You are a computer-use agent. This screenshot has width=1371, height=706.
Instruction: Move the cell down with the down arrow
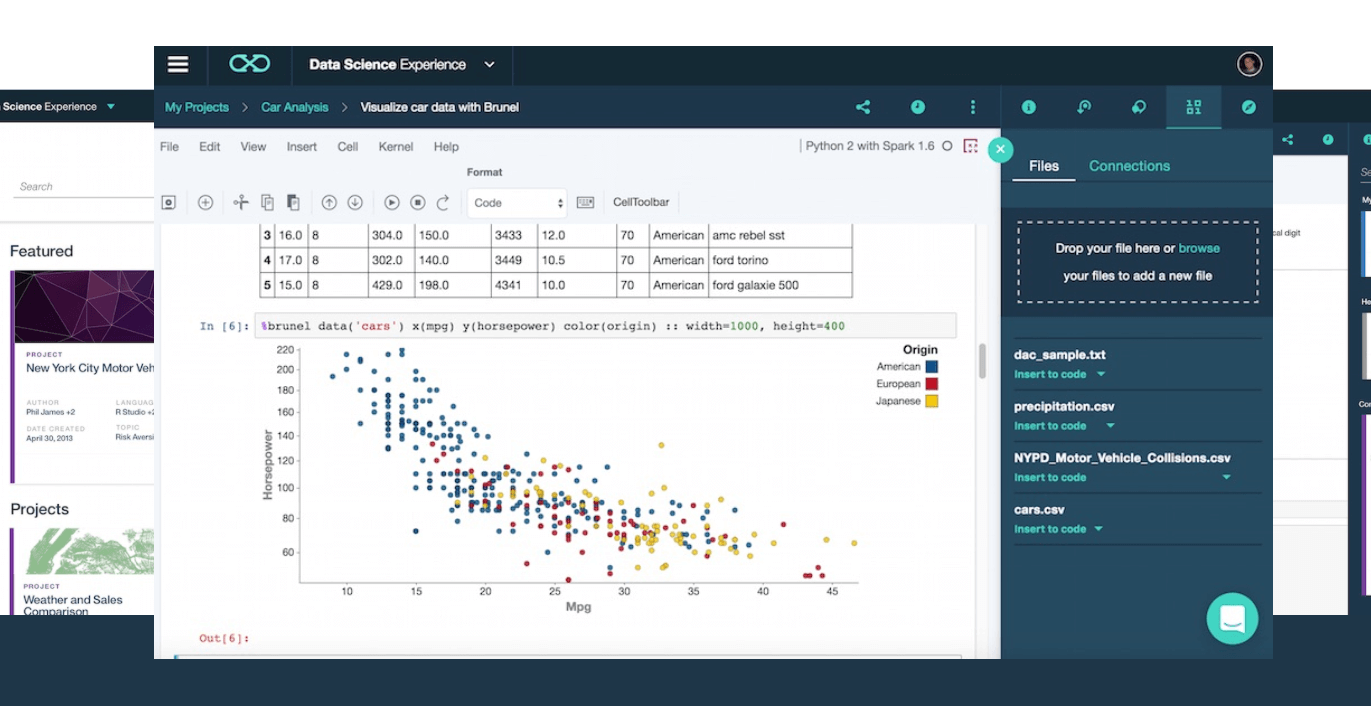pyautogui.click(x=354, y=202)
